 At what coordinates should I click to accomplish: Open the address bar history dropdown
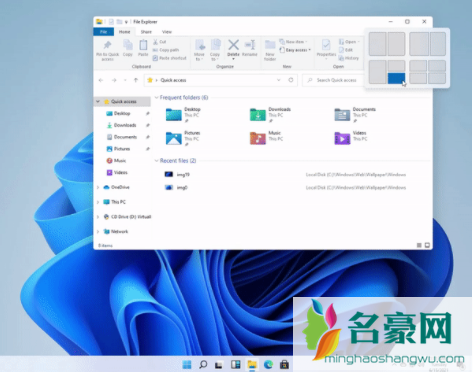279,80
